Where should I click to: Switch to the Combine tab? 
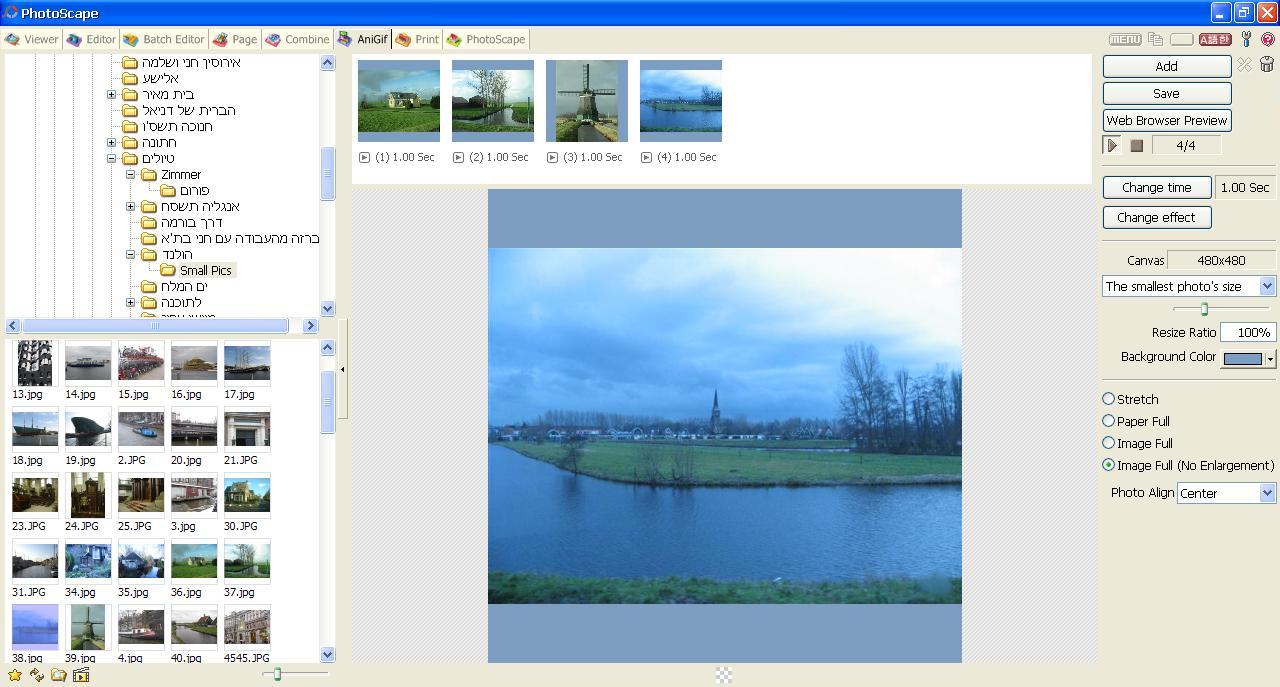point(298,39)
